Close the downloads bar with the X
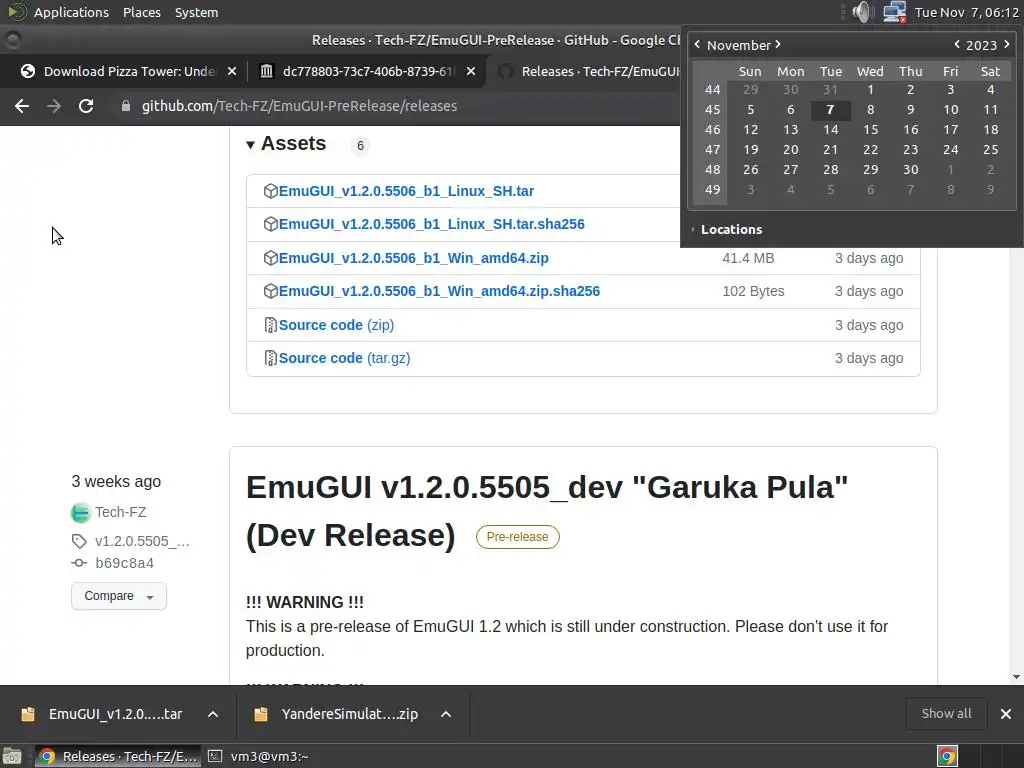This screenshot has height=768, width=1024. point(1006,714)
